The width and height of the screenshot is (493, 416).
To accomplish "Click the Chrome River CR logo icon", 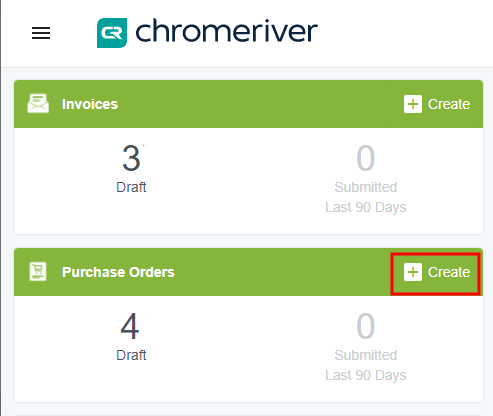I will 112,33.
